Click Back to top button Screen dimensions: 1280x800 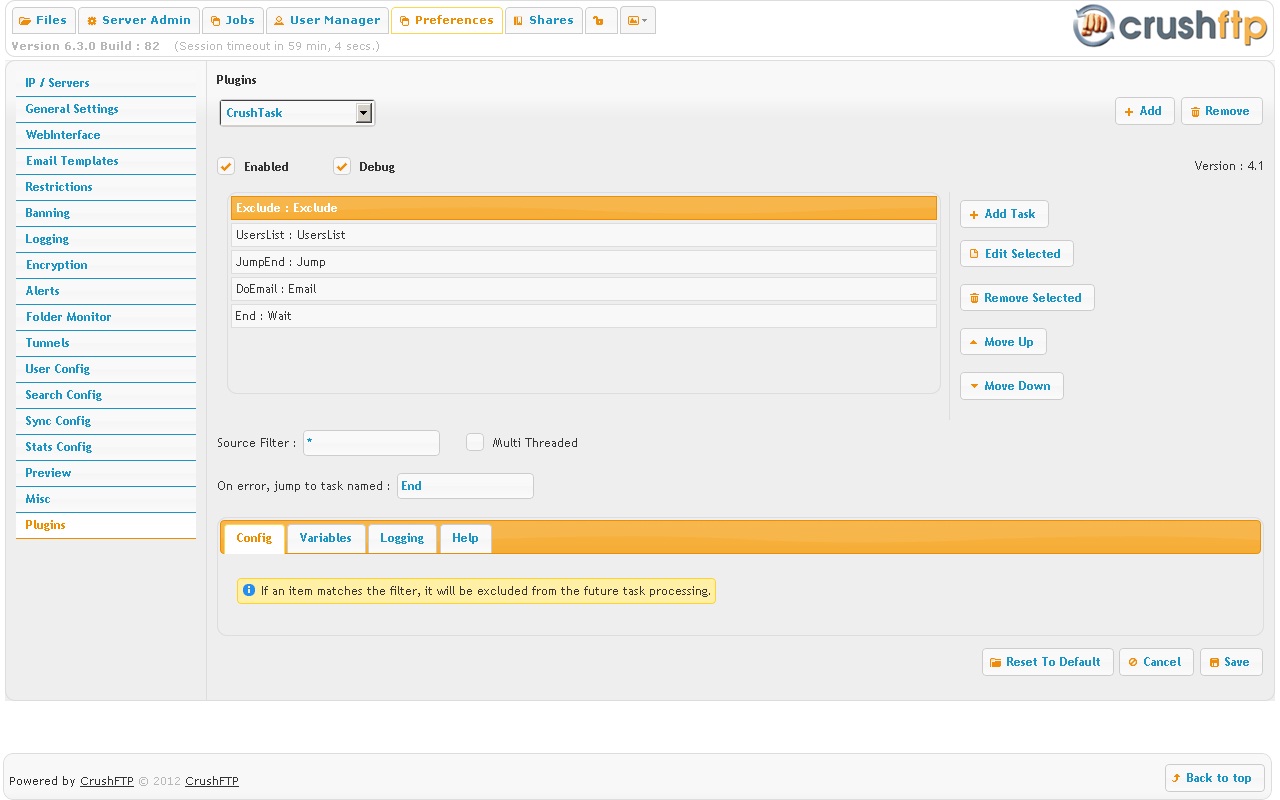tap(1215, 778)
